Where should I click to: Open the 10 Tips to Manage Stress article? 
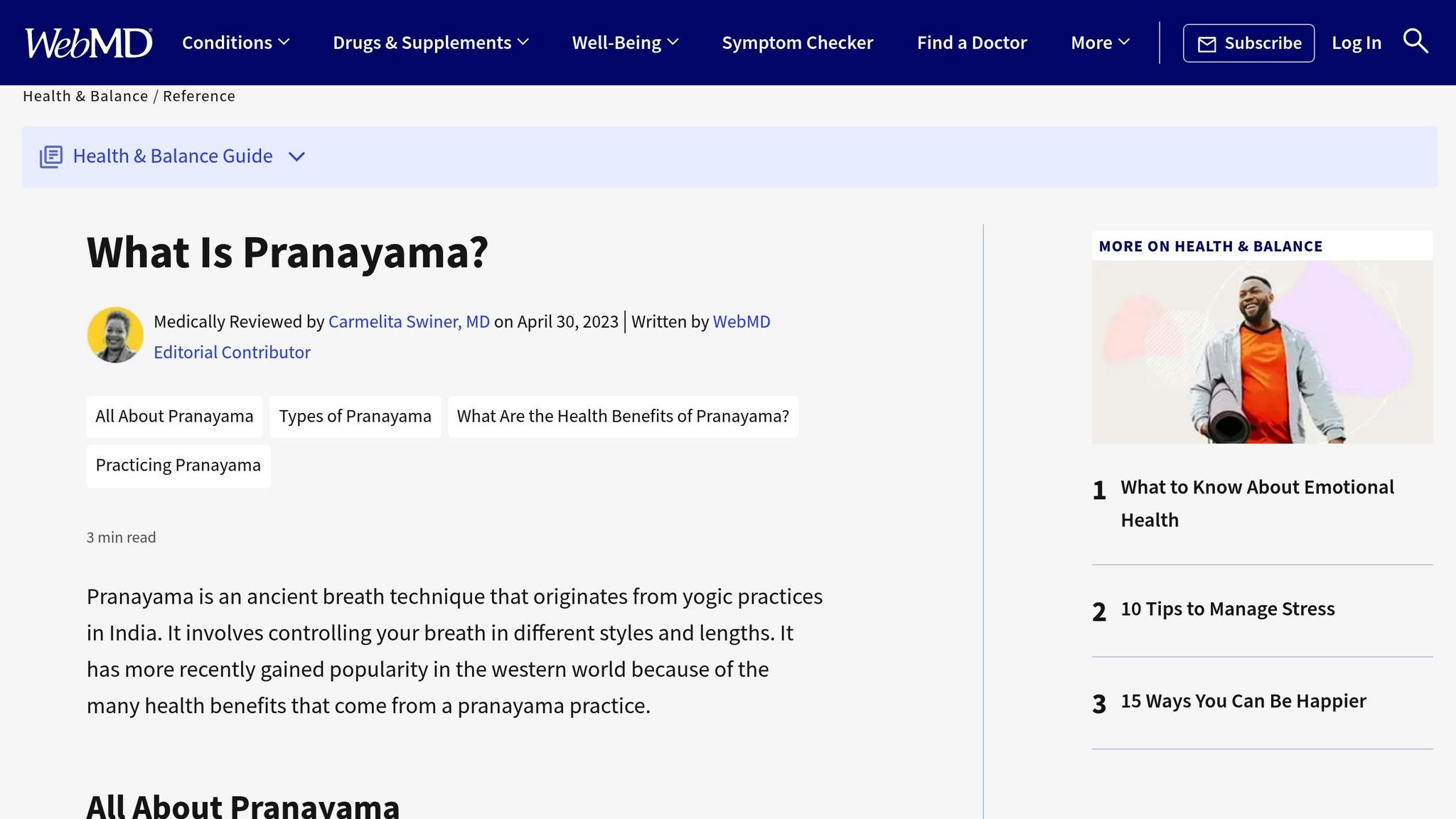coord(1227,609)
